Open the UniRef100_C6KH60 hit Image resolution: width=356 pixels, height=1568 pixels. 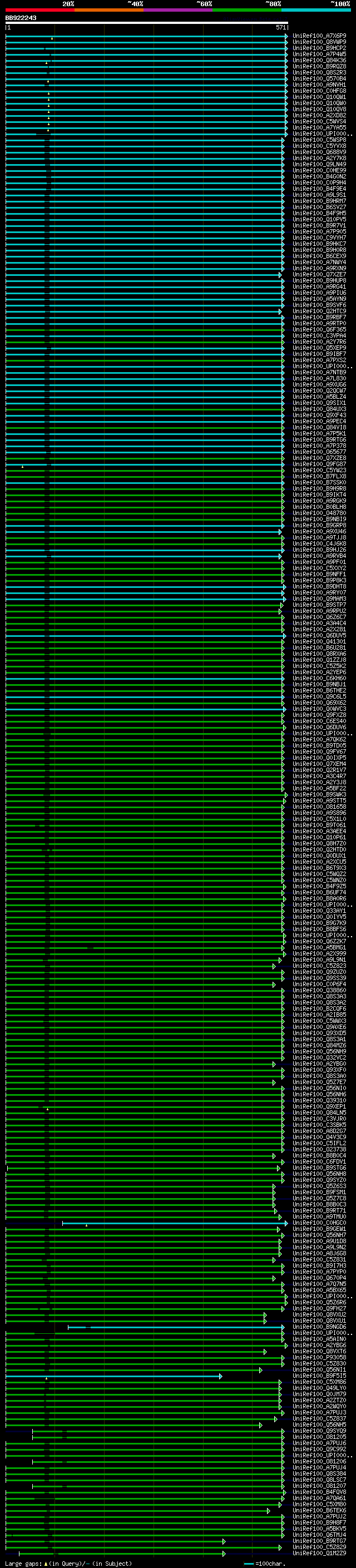coord(319,679)
